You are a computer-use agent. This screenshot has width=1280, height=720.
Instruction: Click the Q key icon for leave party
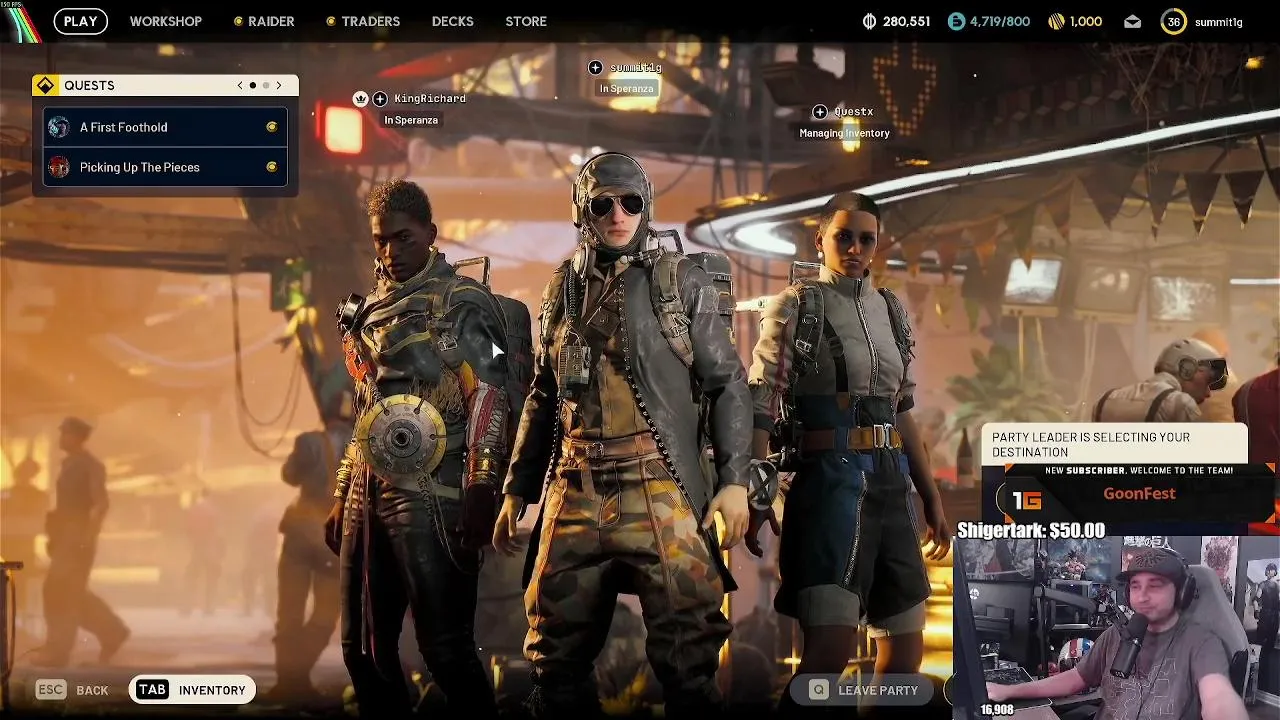point(819,690)
